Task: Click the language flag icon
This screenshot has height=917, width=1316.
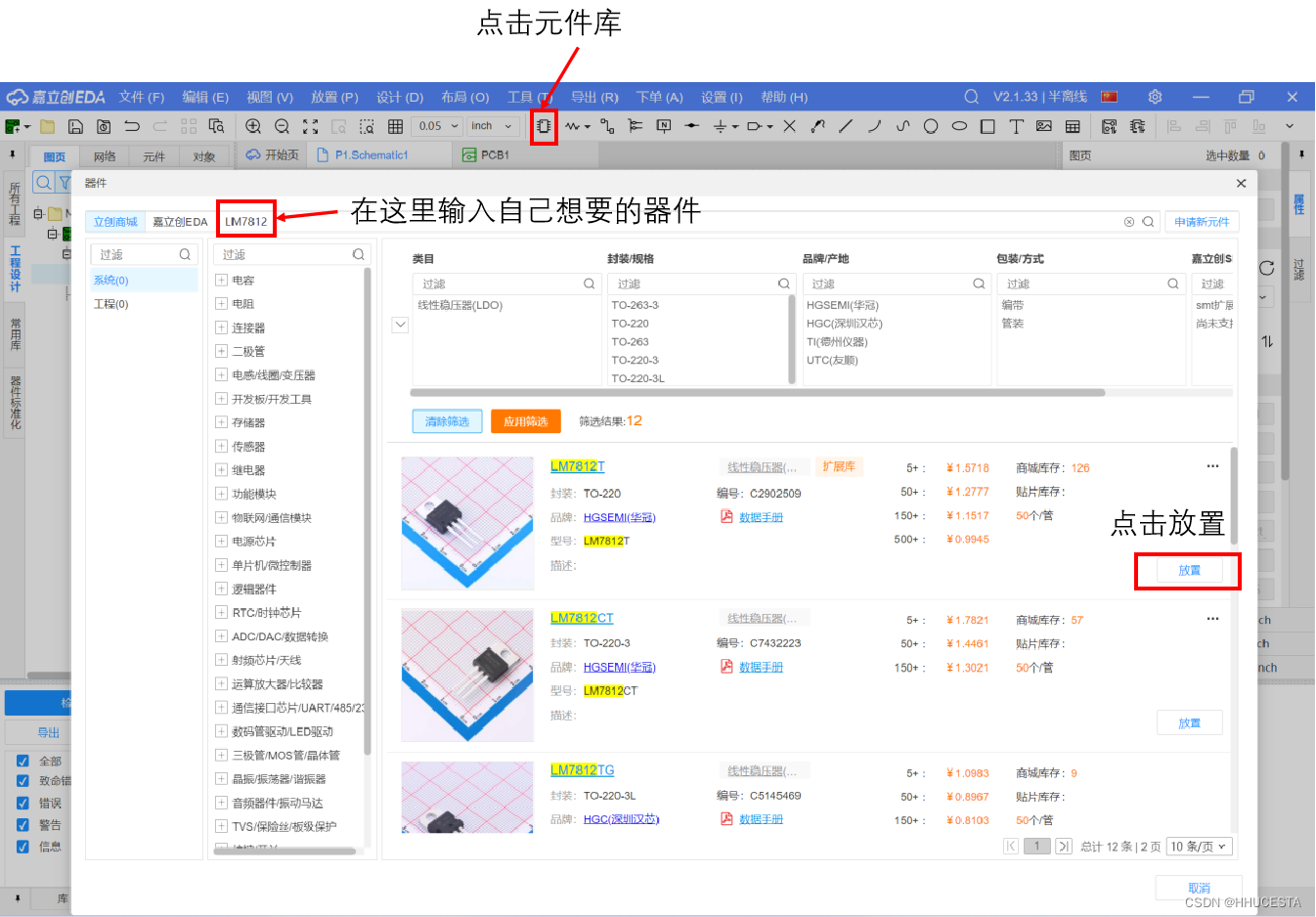Action: coord(1109,97)
